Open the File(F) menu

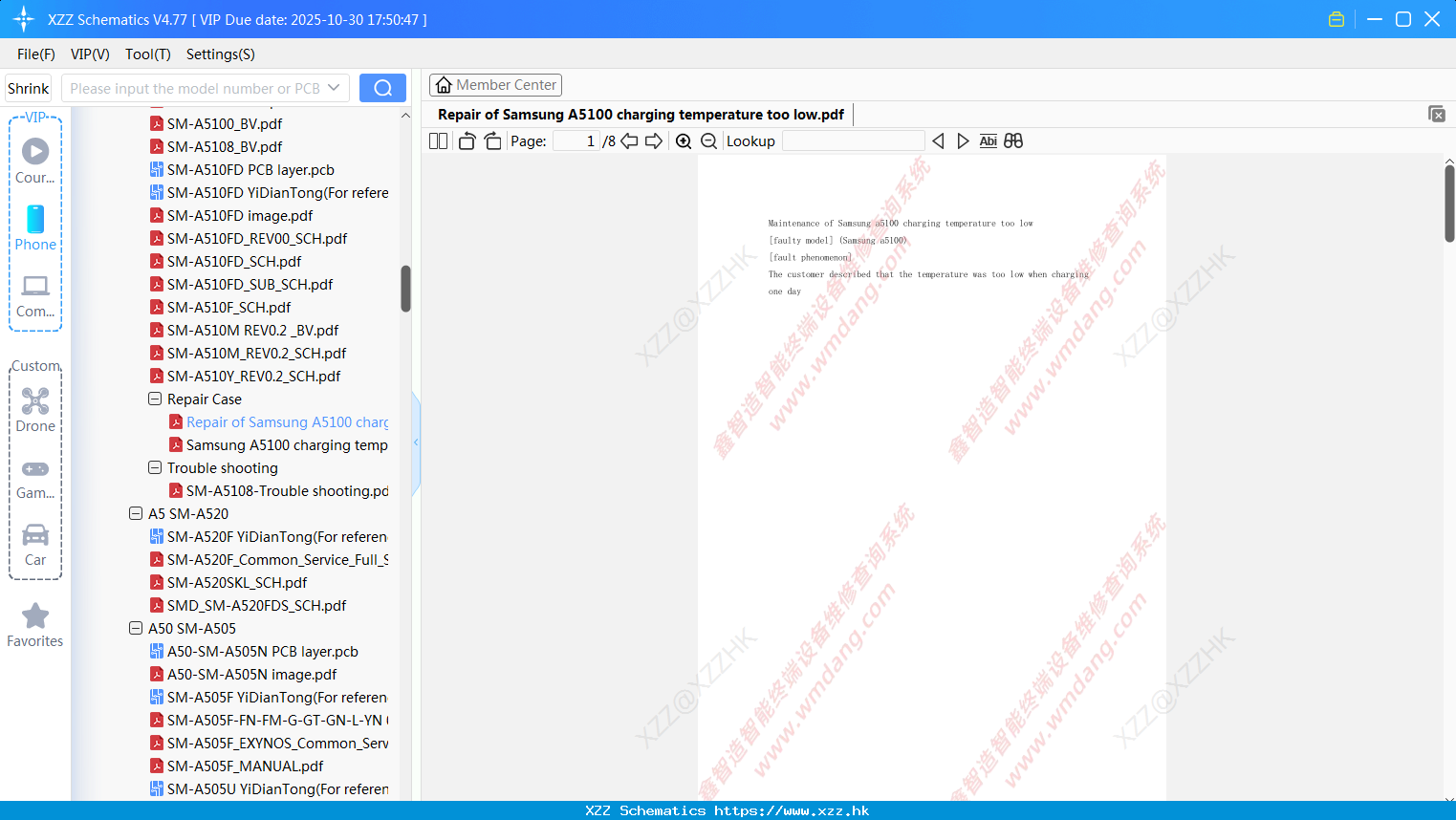[36, 54]
